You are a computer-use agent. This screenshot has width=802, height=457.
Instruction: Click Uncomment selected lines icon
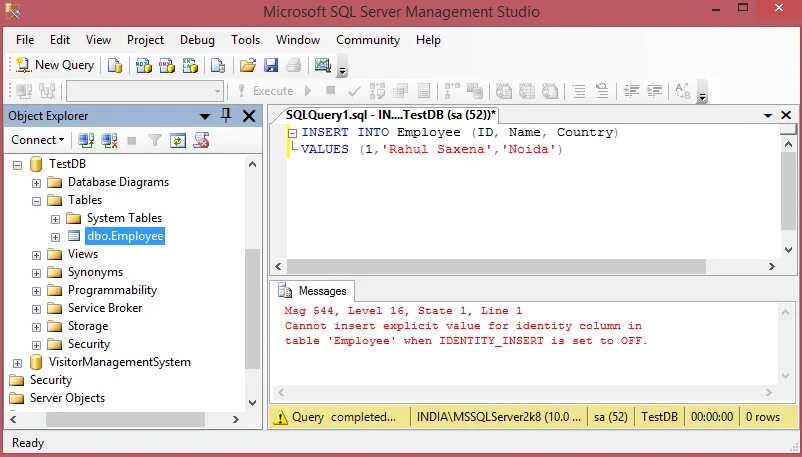coord(603,91)
